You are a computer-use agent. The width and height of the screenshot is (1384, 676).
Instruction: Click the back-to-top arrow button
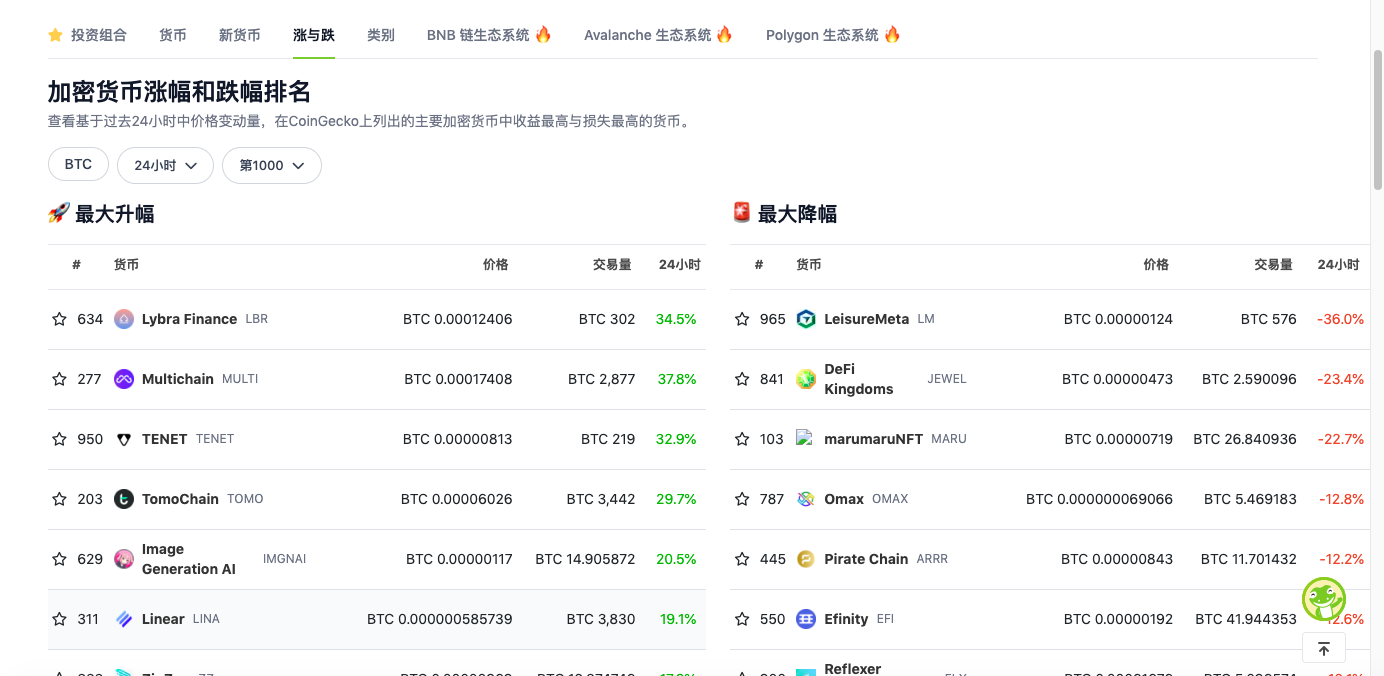1323,648
